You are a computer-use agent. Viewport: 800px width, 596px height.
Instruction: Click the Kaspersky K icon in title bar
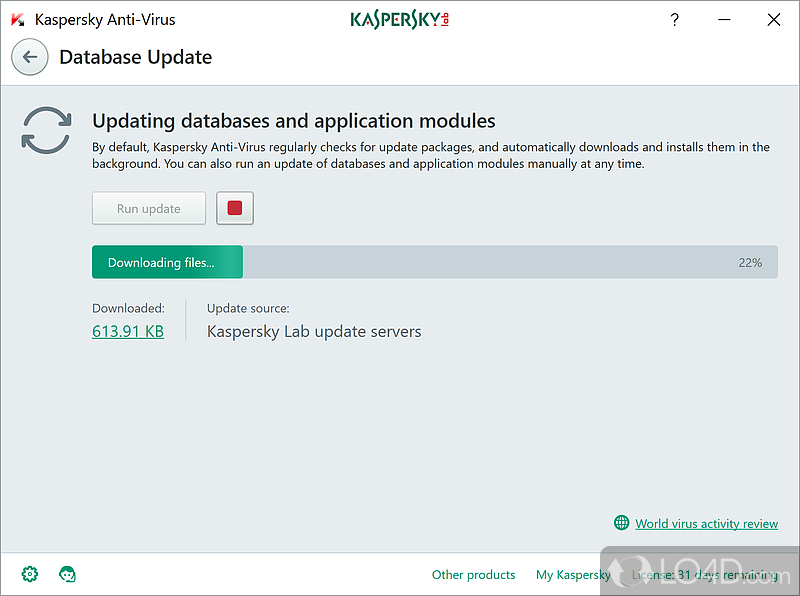tap(17, 19)
